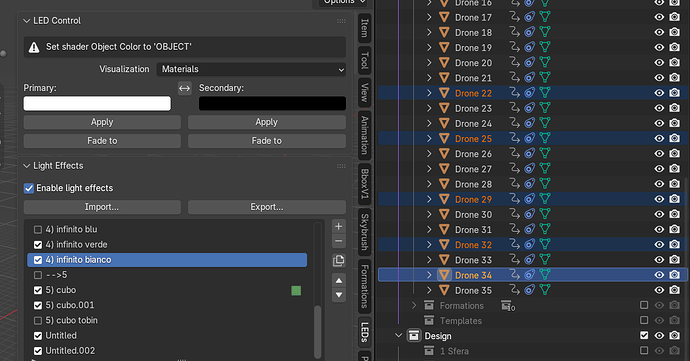690x361 pixels.
Task: Enable the -->5 effect checkbox
Action: pos(38,275)
